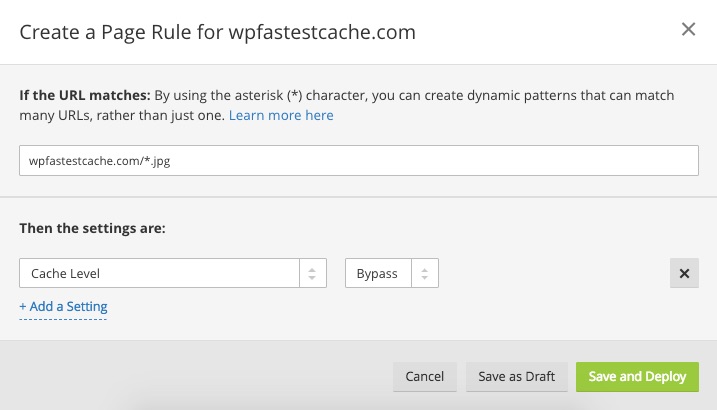
Task: Click the Cancel button
Action: pyautogui.click(x=425, y=377)
